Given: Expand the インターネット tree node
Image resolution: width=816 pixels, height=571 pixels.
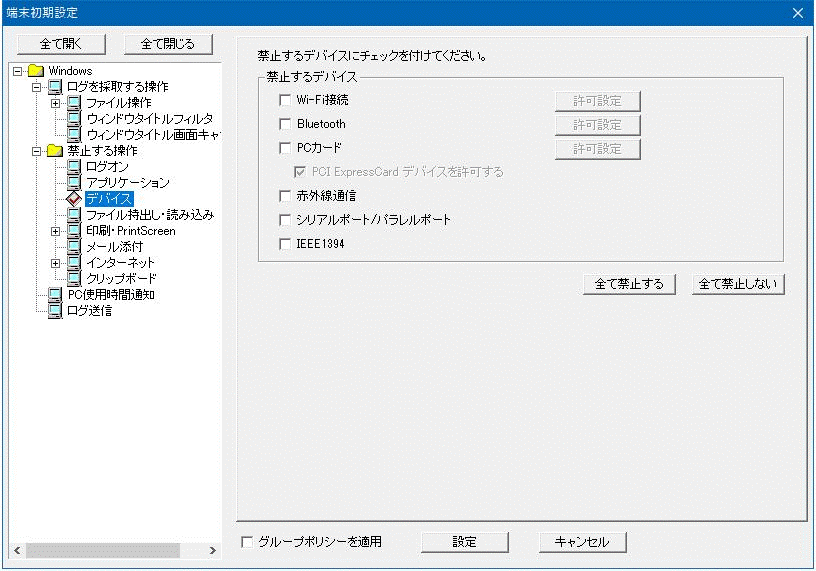Looking at the screenshot, I should [x=56, y=263].
